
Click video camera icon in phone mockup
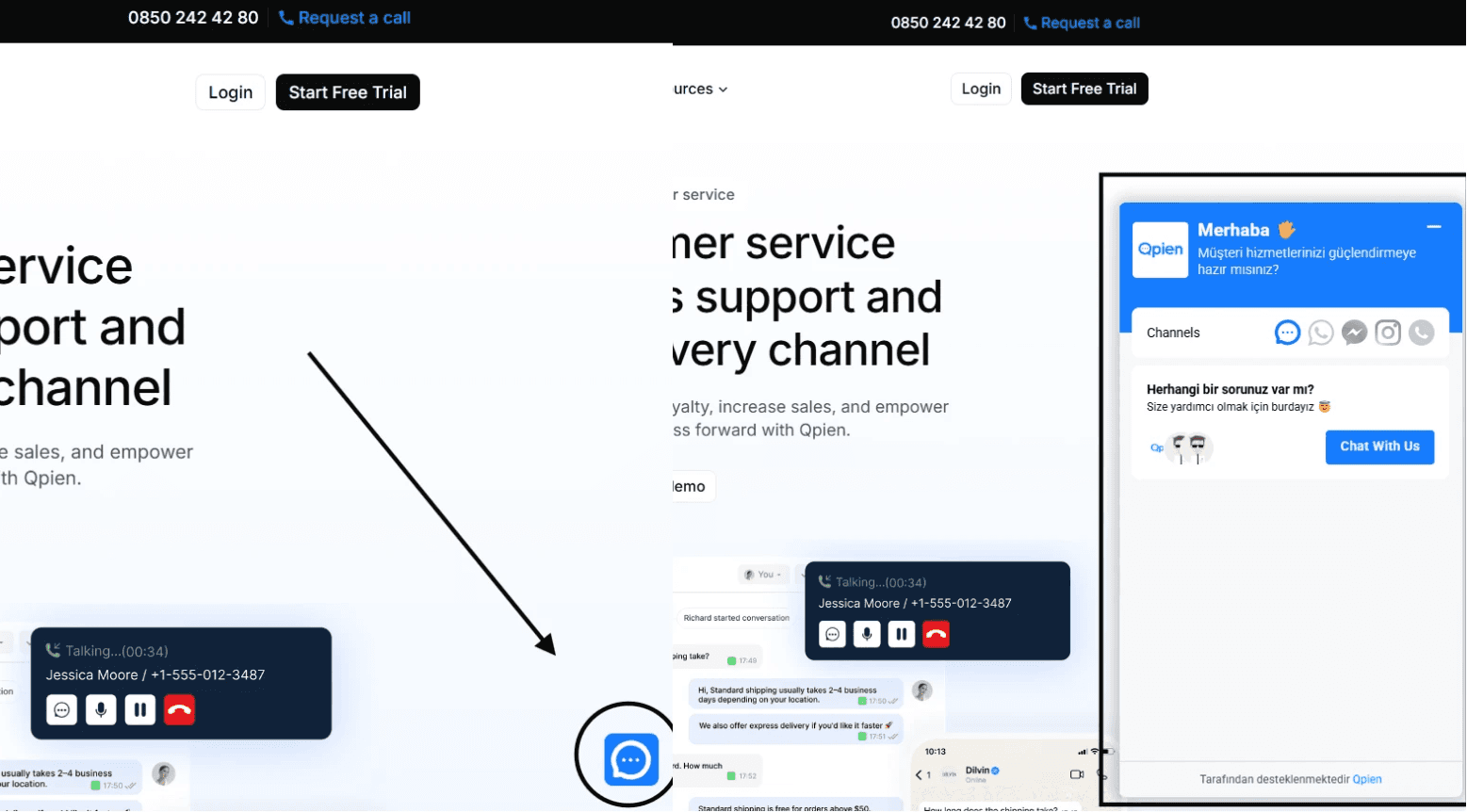1077,774
